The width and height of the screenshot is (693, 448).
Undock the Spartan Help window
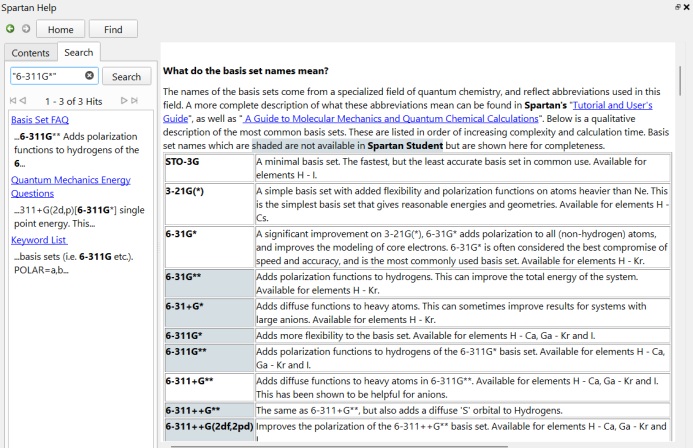coord(678,7)
